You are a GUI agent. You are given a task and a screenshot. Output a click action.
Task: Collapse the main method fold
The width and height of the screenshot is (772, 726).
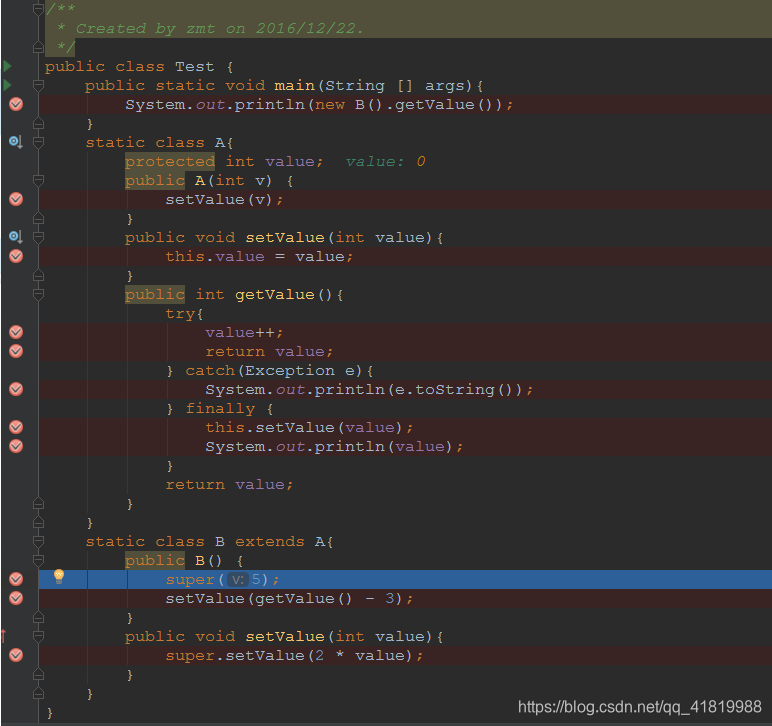point(38,85)
